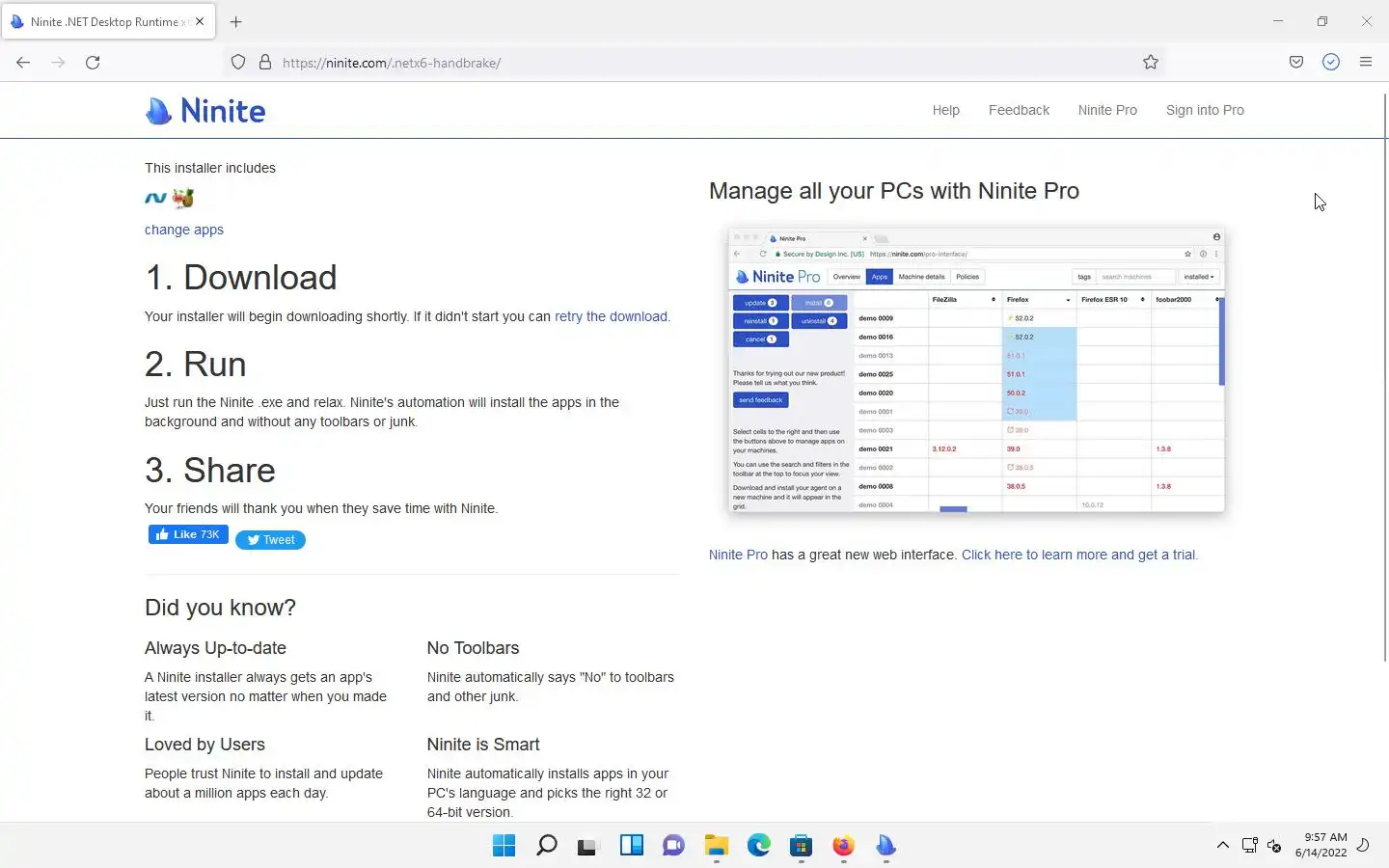1389x868 pixels.
Task: Click the change apps link
Action: pyautogui.click(x=184, y=230)
